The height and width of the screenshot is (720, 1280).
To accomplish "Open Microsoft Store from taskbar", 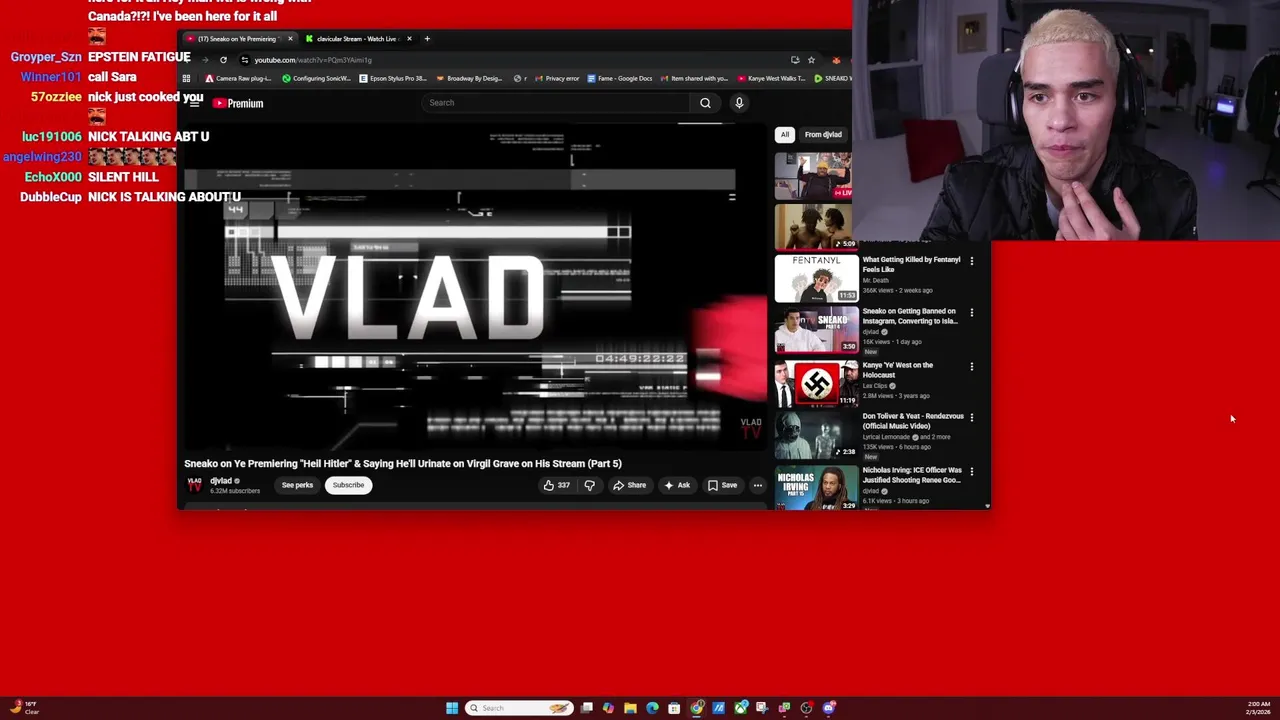I will point(674,708).
